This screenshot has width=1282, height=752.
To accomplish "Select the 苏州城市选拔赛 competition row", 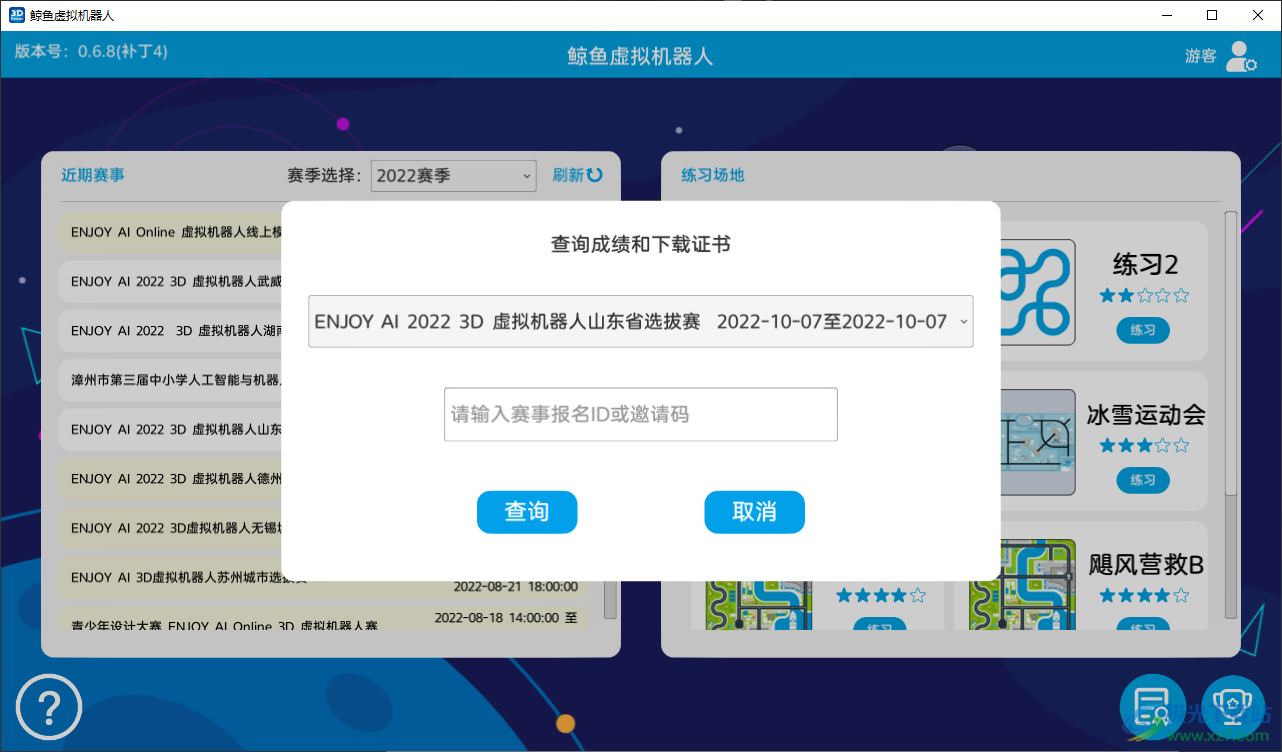I will tap(324, 577).
